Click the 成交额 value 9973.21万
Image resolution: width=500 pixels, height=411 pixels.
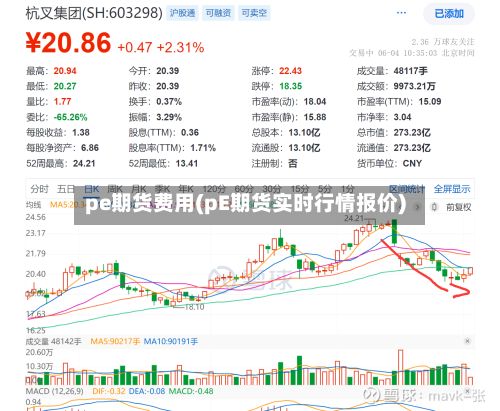(414, 86)
